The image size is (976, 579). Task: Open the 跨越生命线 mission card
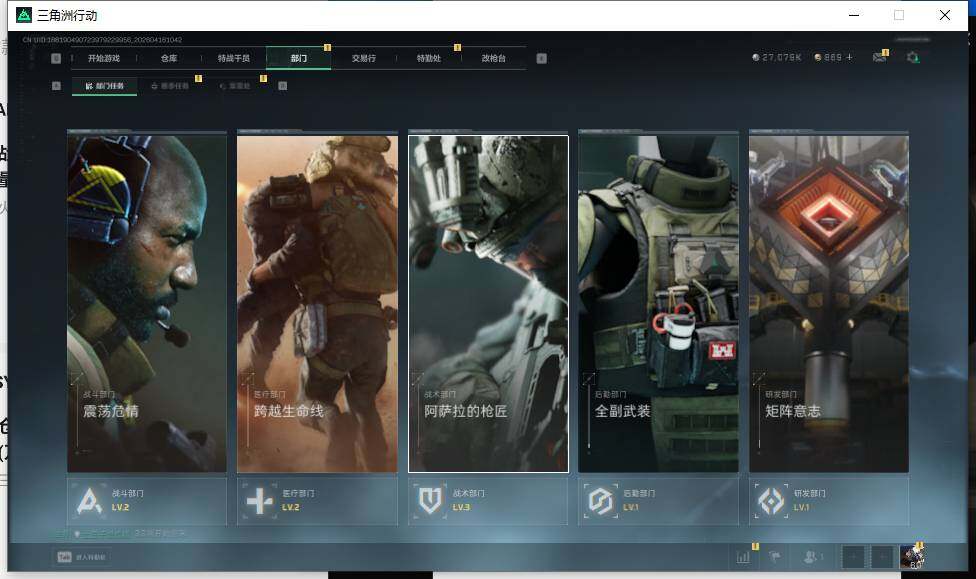(317, 304)
